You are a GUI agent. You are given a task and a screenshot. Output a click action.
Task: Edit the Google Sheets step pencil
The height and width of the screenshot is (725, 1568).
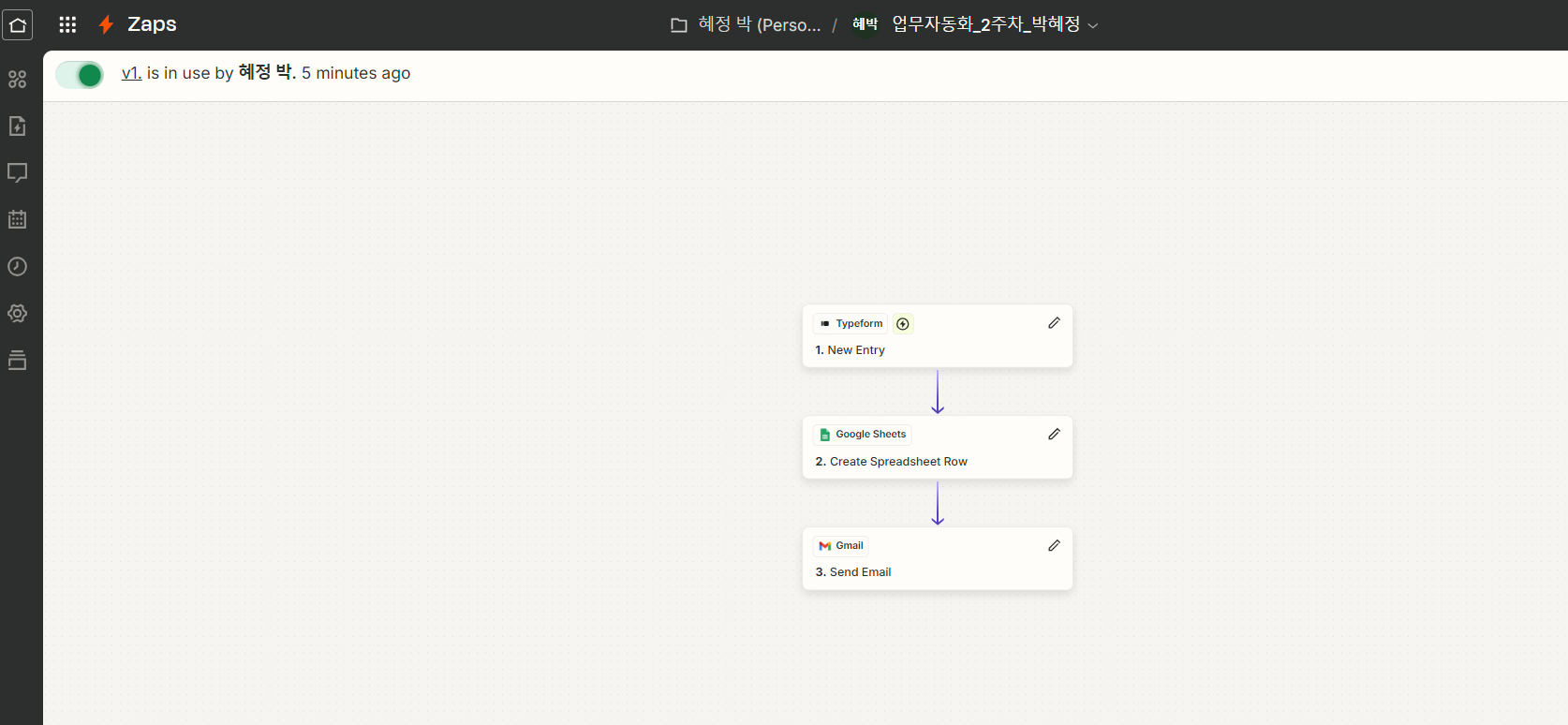[x=1054, y=434]
